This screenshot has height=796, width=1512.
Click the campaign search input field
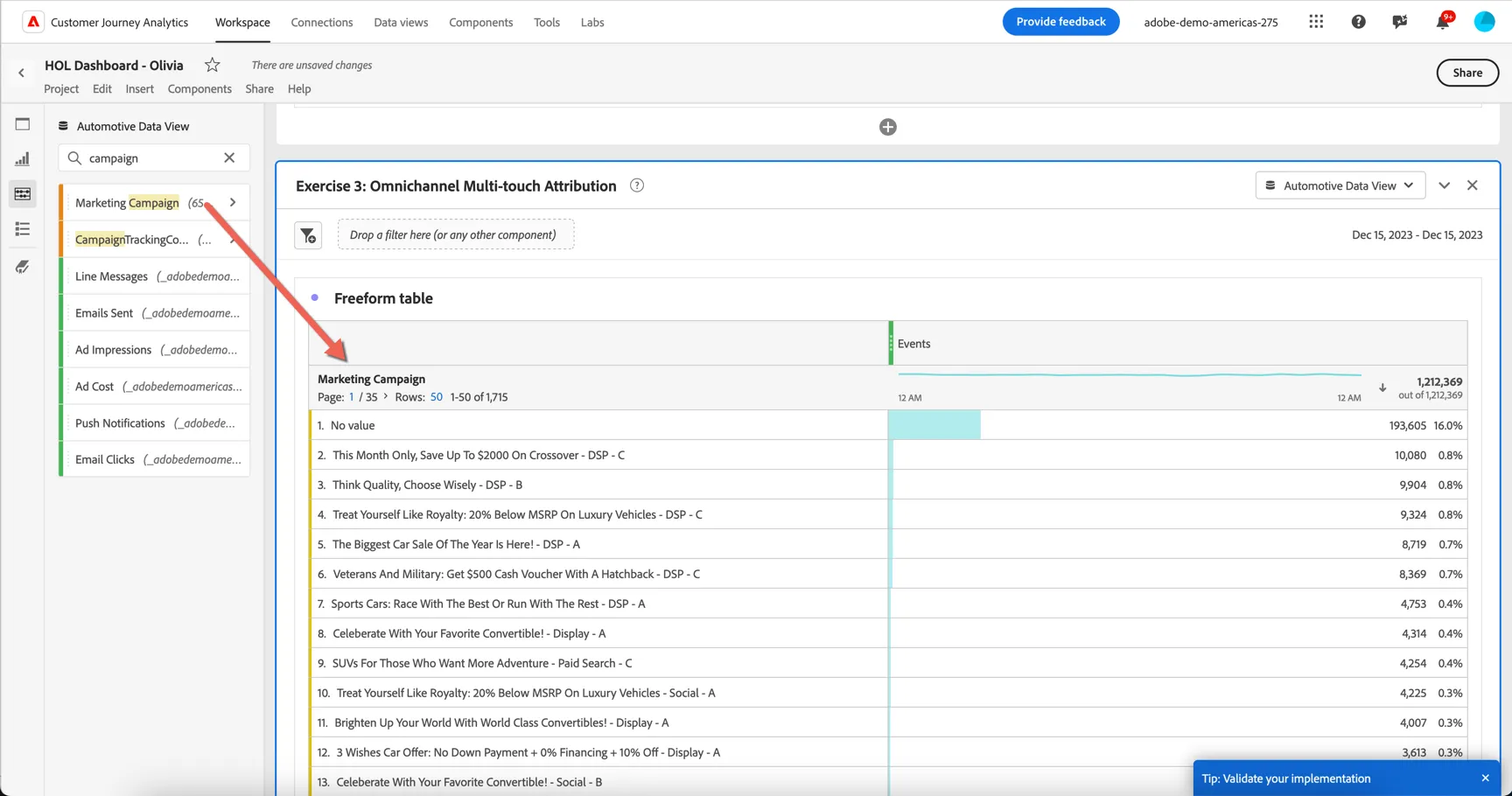(153, 157)
